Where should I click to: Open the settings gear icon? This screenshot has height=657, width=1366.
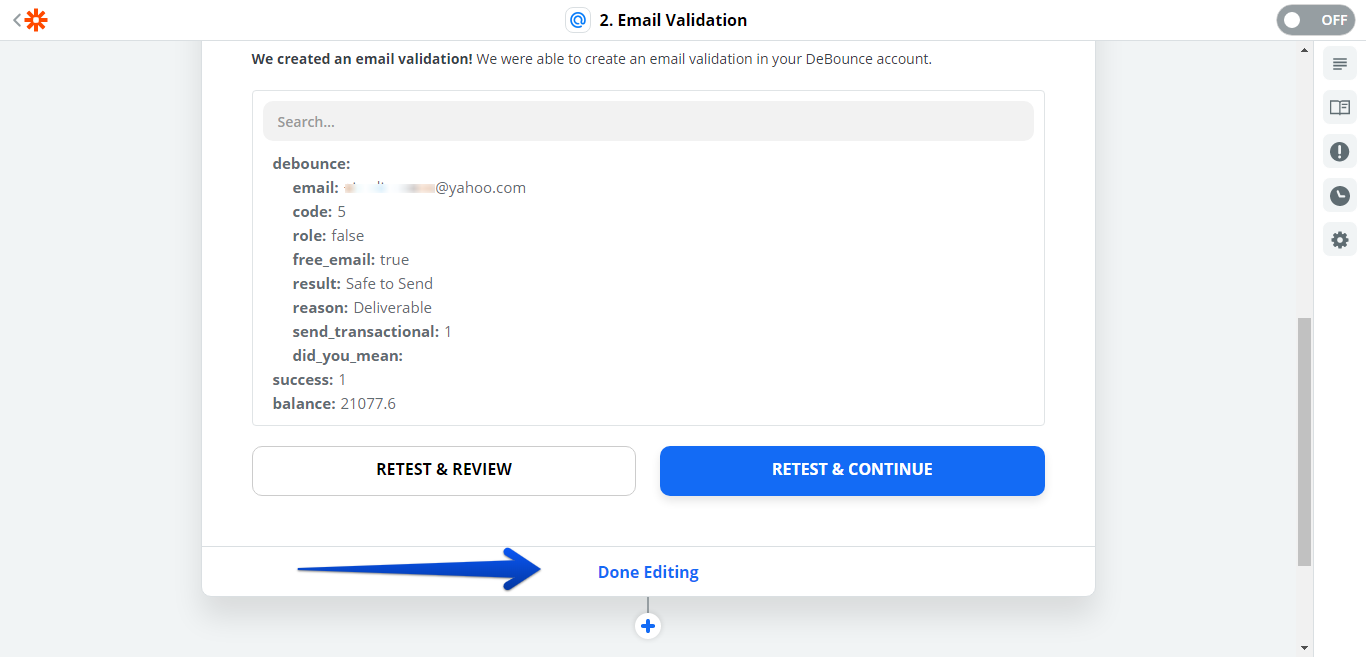(1340, 240)
